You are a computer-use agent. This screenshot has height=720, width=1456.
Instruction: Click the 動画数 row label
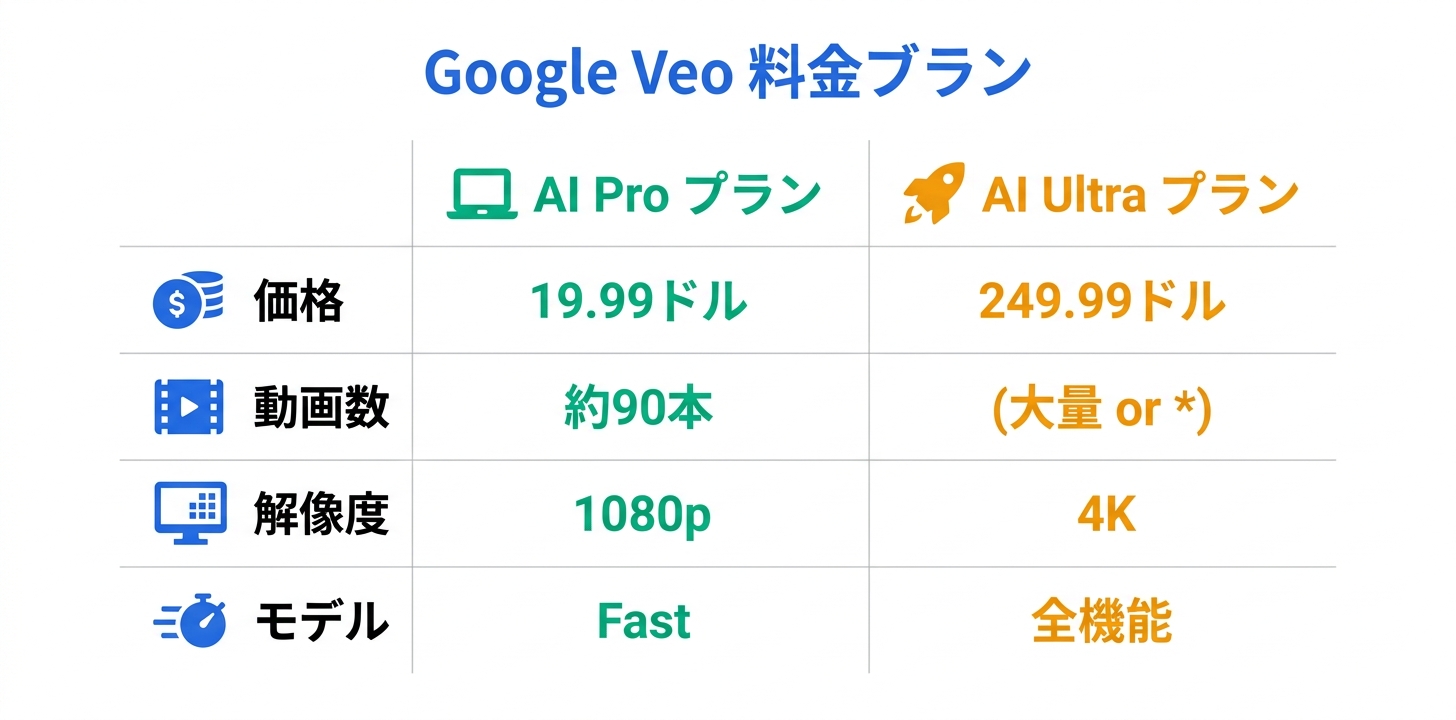pos(321,408)
